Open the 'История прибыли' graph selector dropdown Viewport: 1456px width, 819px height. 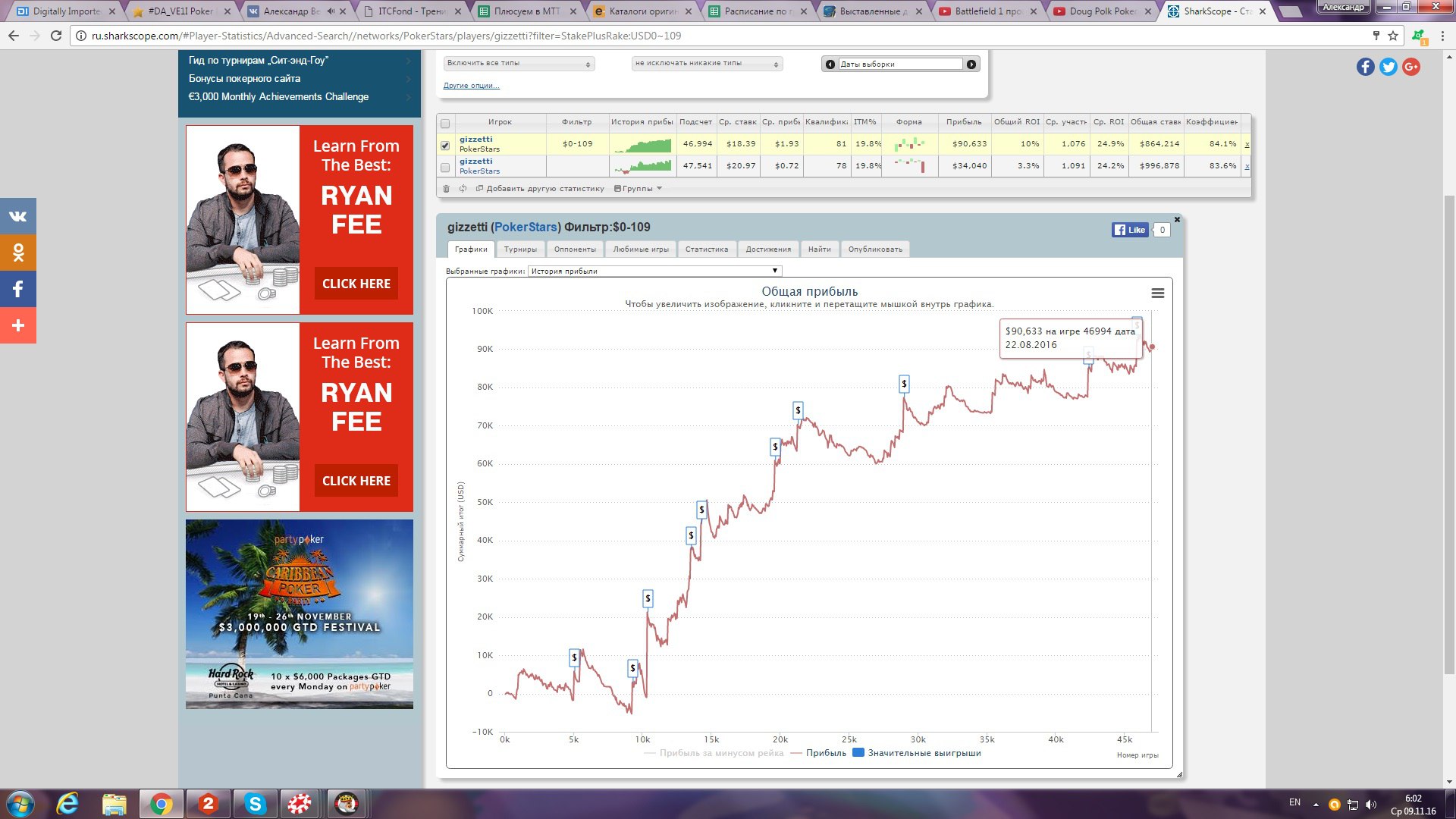pyautogui.click(x=654, y=271)
